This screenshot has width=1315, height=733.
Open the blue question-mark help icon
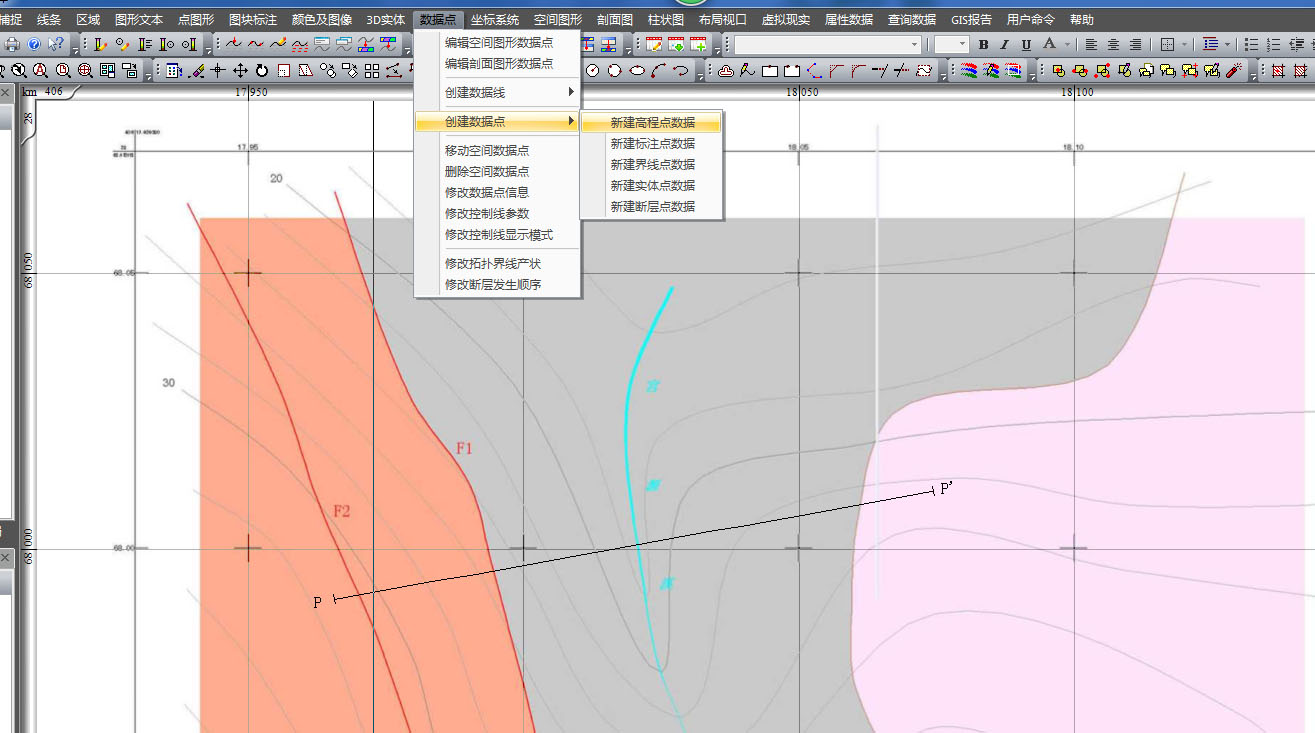[34, 44]
